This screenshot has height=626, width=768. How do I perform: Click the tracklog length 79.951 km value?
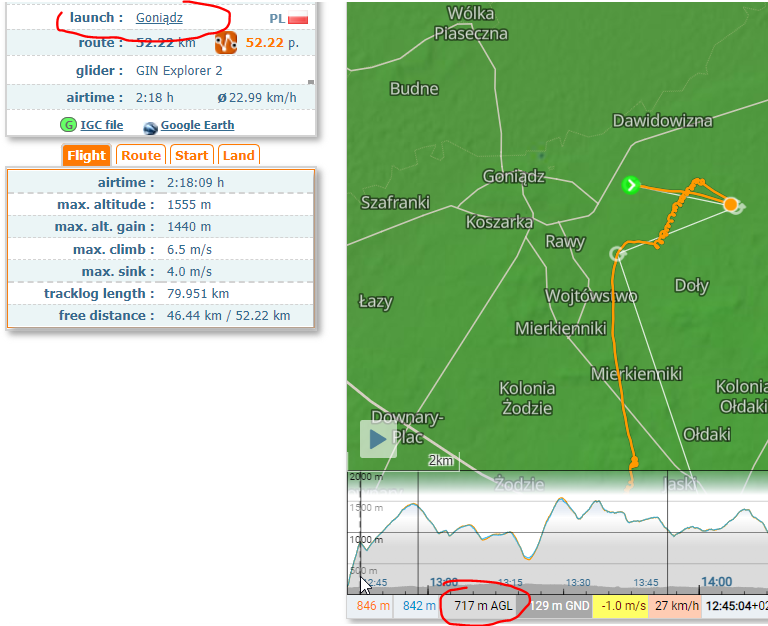(198, 293)
